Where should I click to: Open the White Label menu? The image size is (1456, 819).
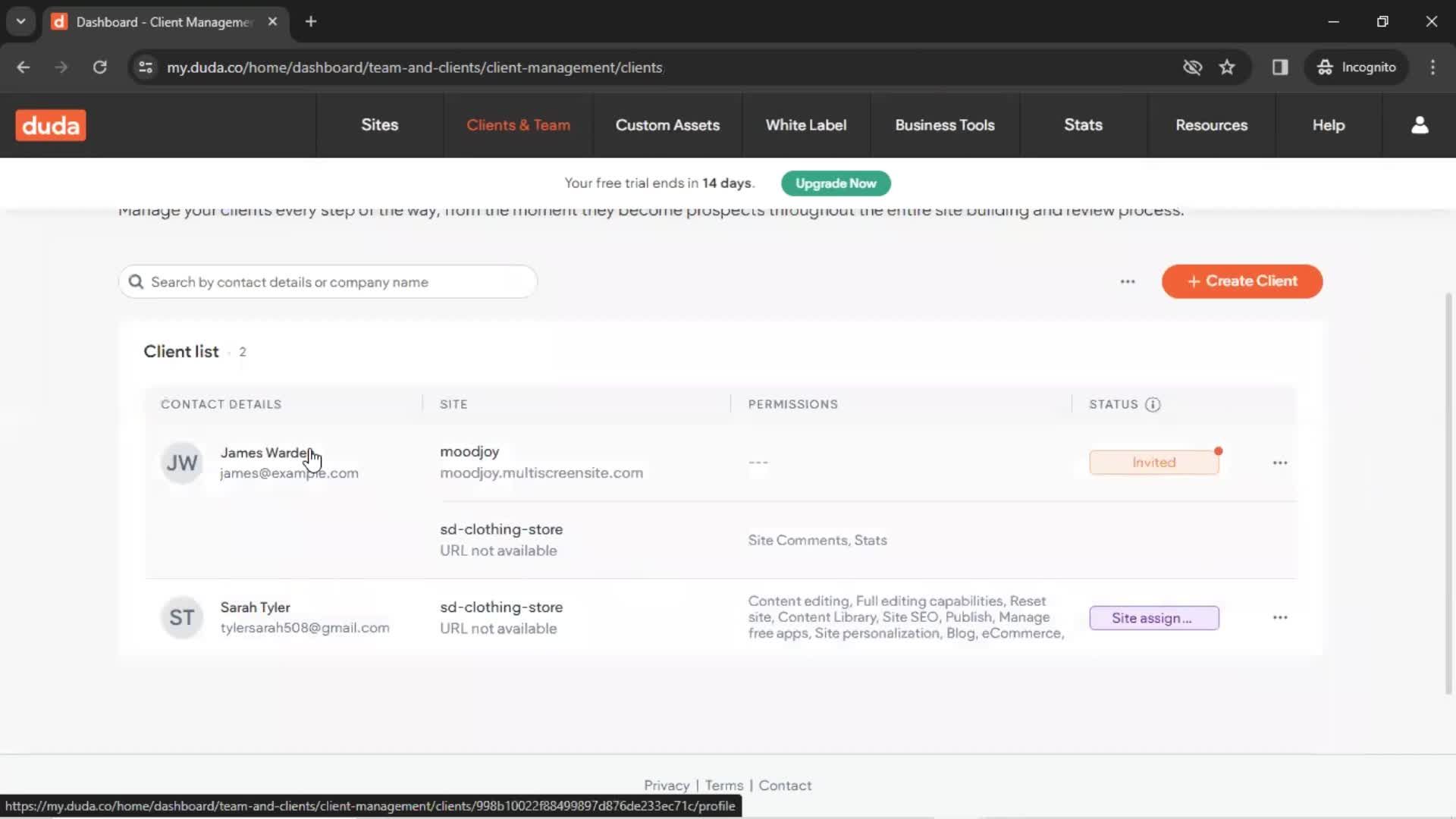[x=806, y=125]
